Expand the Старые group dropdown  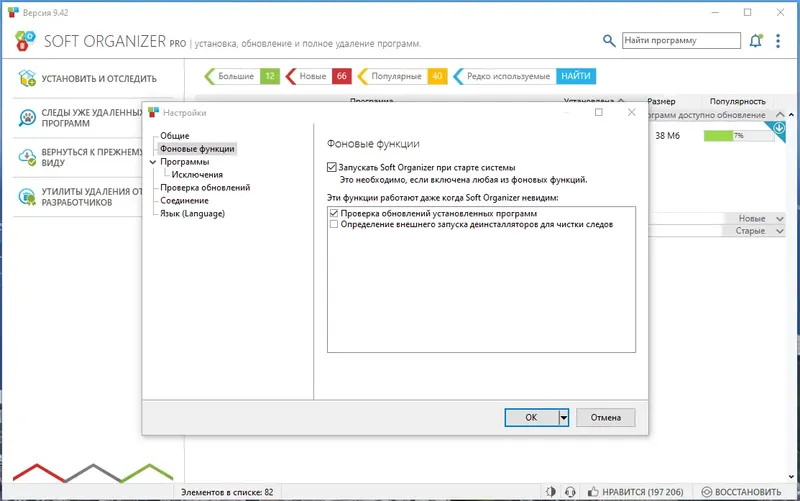pyautogui.click(x=780, y=231)
